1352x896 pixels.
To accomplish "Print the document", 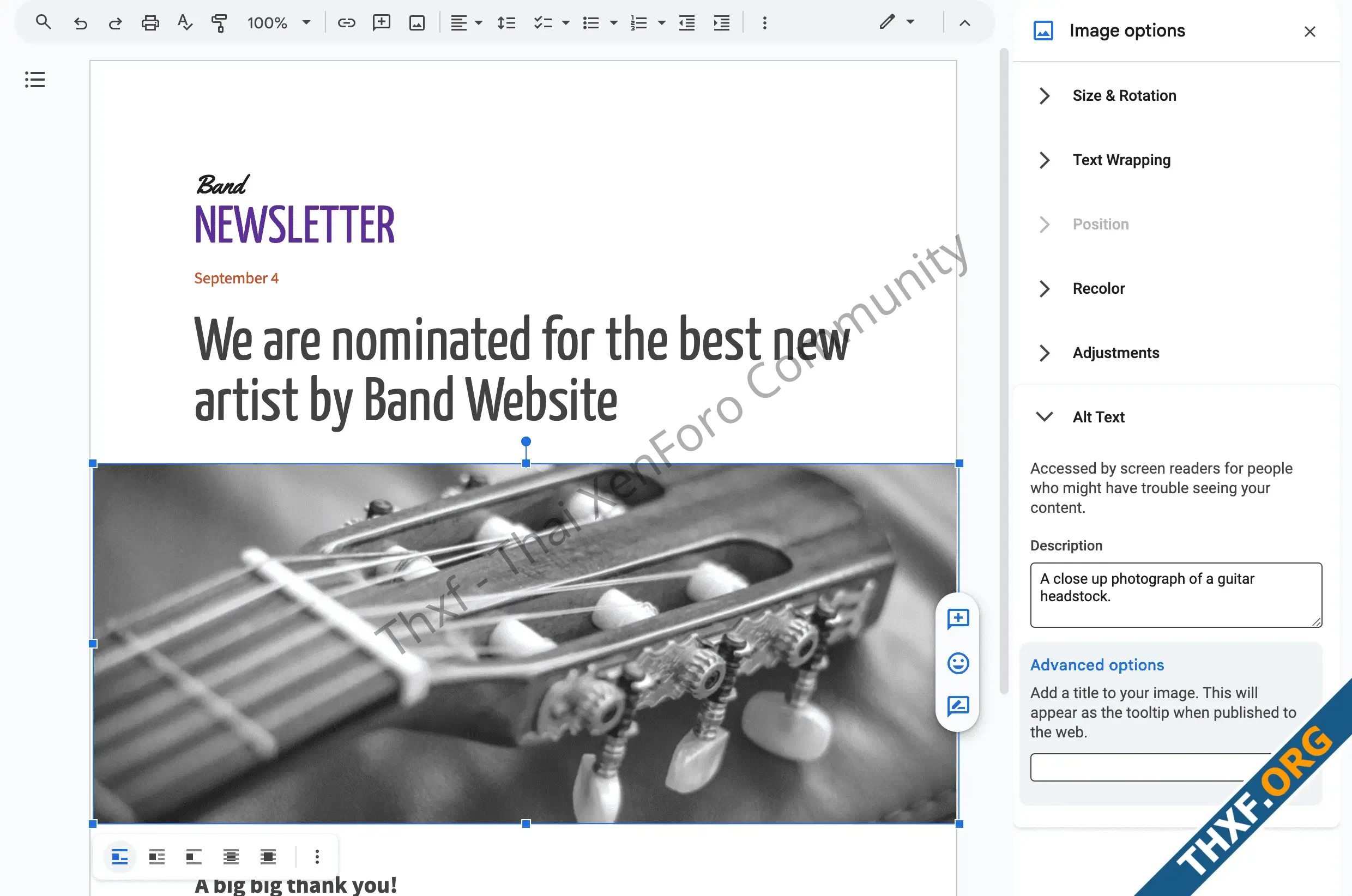I will 150,23.
